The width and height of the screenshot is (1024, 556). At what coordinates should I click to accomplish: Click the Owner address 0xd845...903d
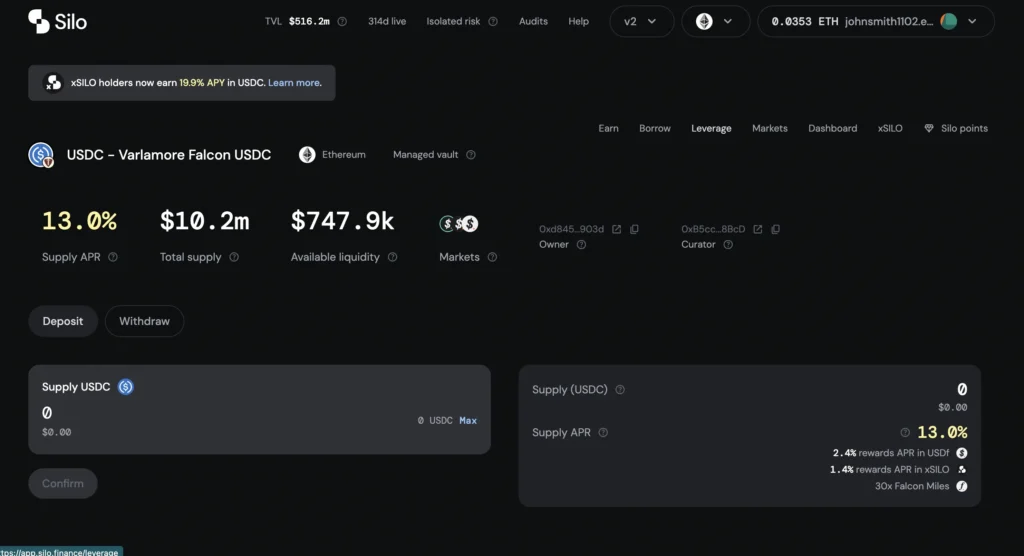click(571, 229)
